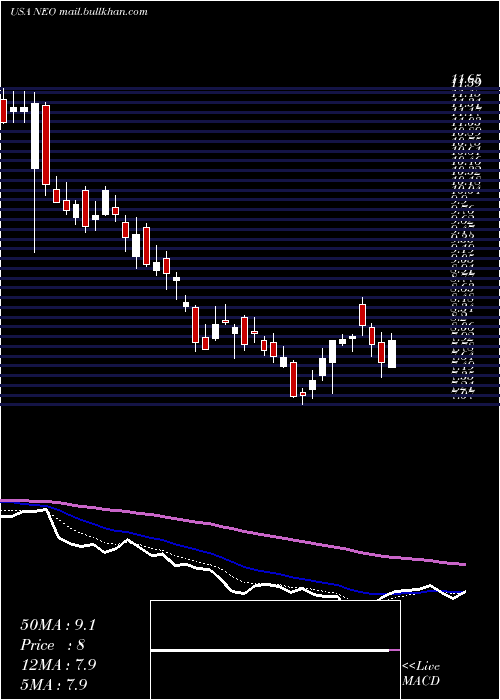Click inside the upper MACD indicator box
500x700 pixels.
(x=275, y=625)
